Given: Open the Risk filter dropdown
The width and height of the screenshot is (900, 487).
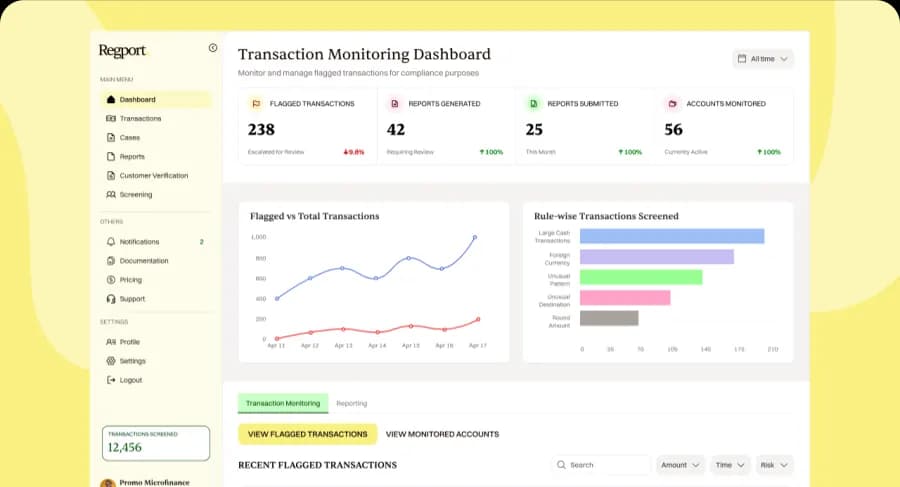Looking at the screenshot, I should click(774, 465).
